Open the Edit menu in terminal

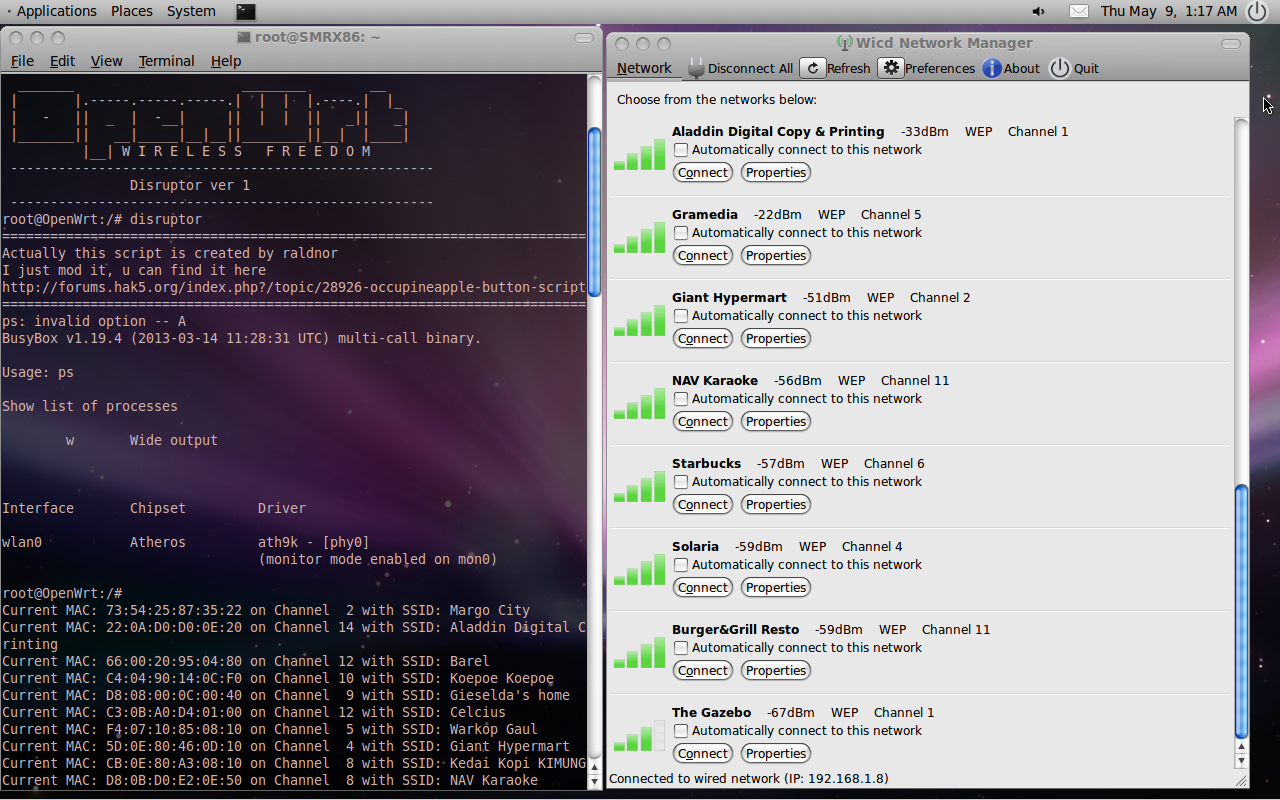(x=62, y=61)
